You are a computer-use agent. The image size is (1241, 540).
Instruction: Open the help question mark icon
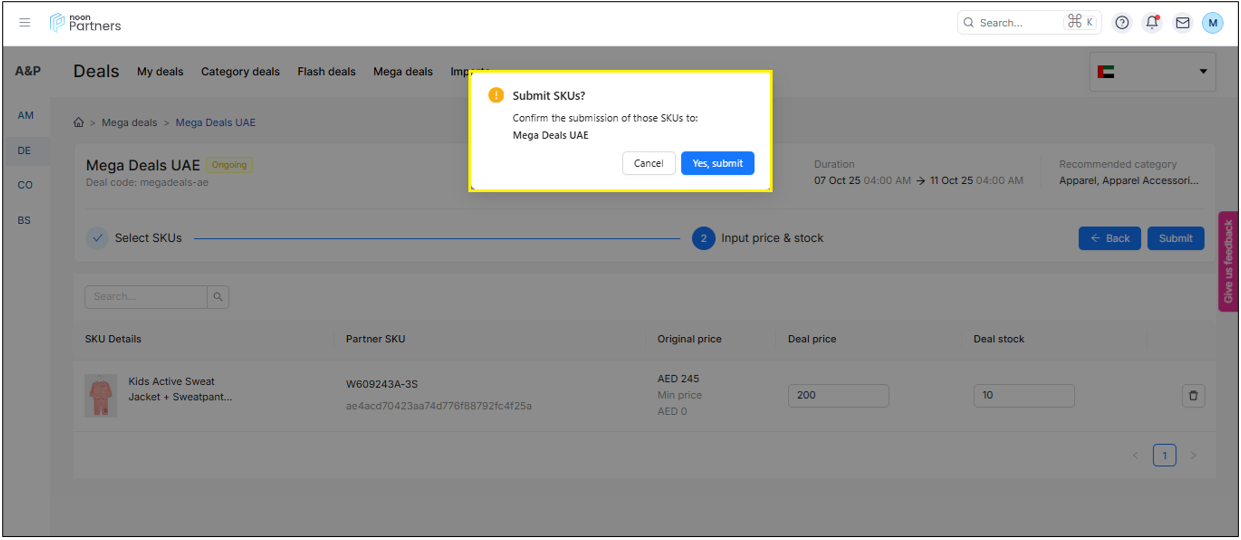click(x=1122, y=22)
